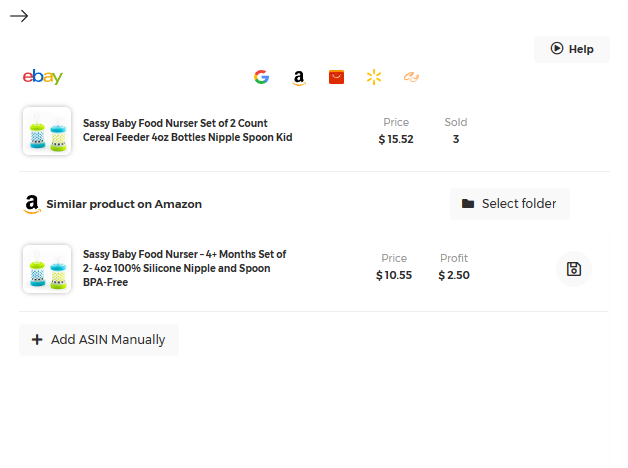Click the eBay price $15.52
628x468 pixels.
(396, 139)
